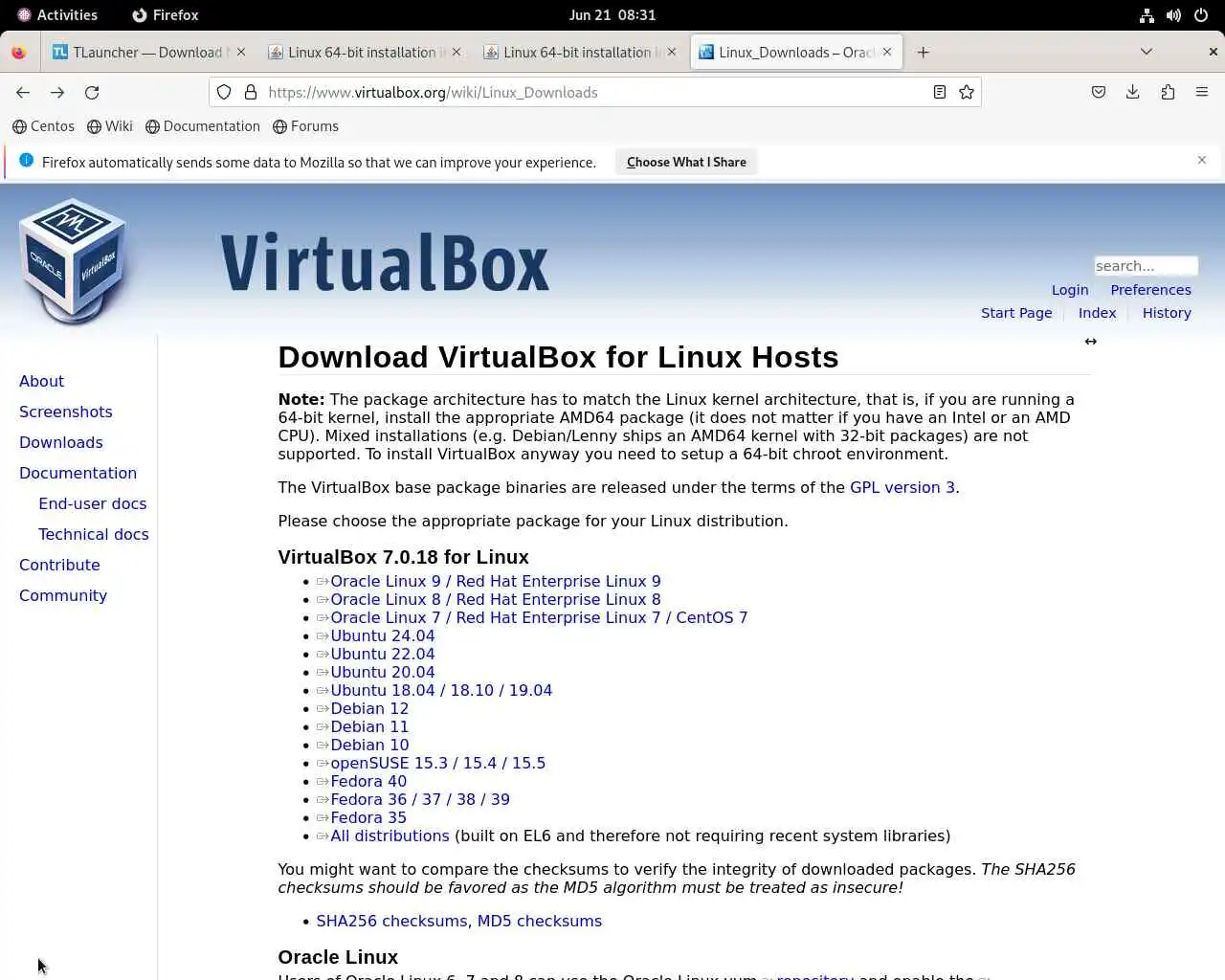Open the network status tray icon
Image resolution: width=1225 pixels, height=980 pixels.
click(x=1147, y=15)
